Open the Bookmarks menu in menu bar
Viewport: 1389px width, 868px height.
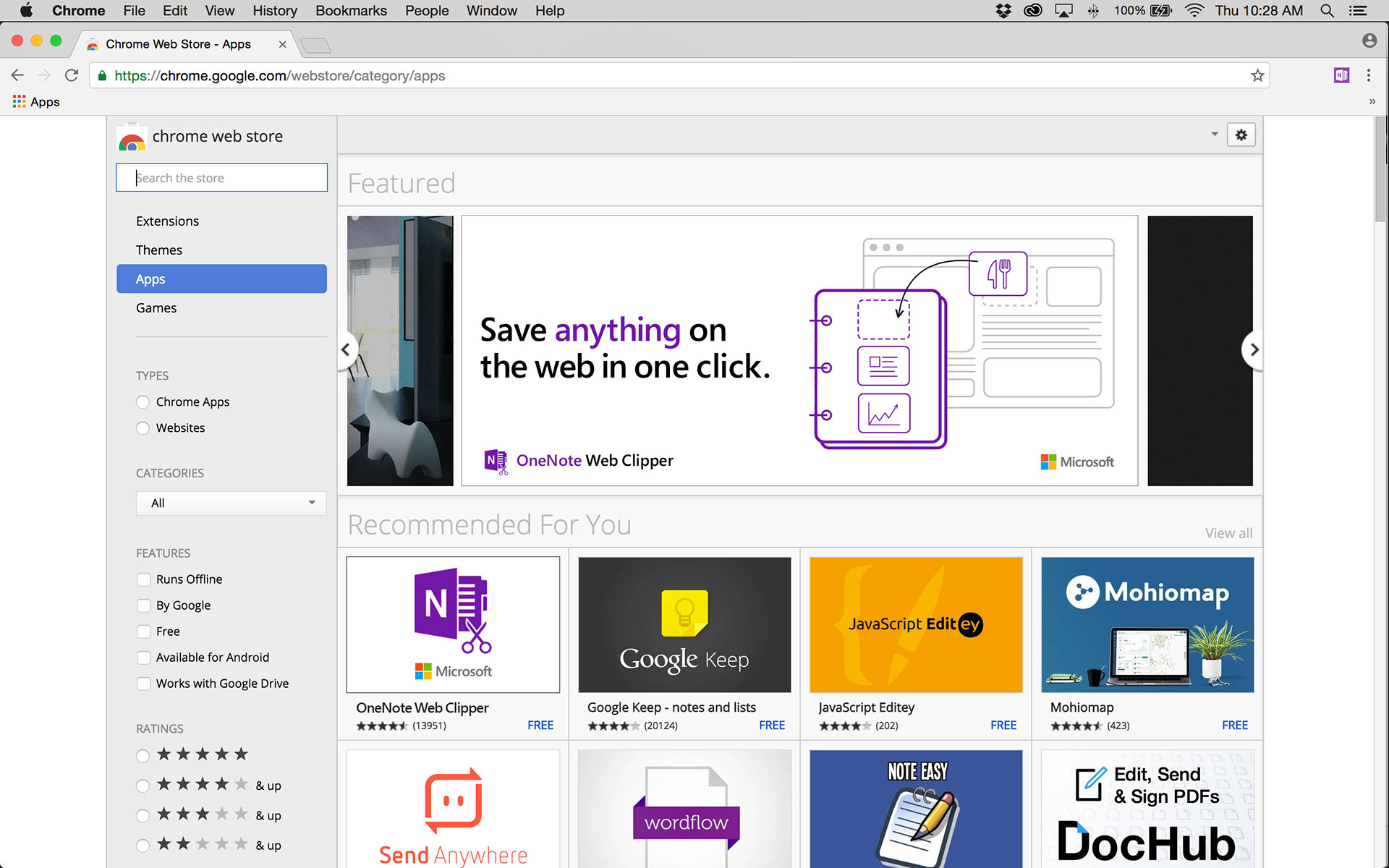pos(351,11)
